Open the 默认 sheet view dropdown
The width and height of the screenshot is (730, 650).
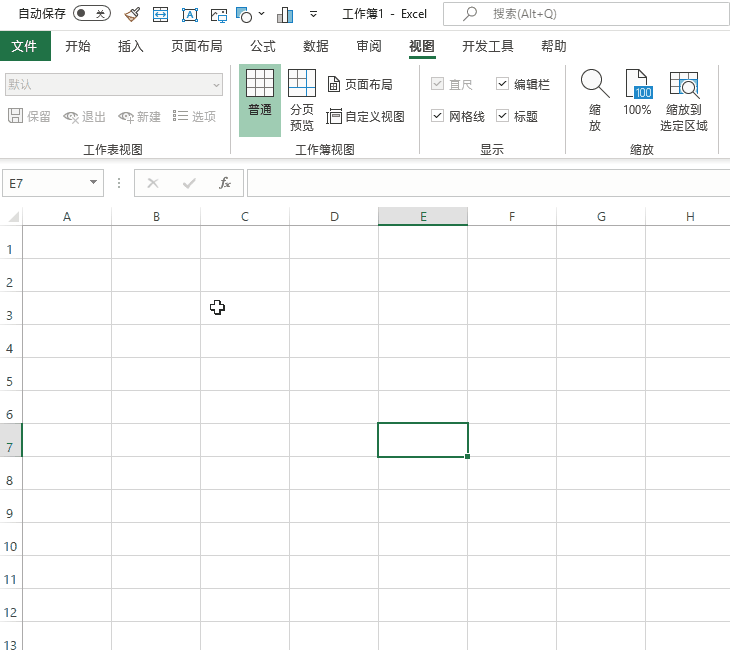[x=114, y=85]
